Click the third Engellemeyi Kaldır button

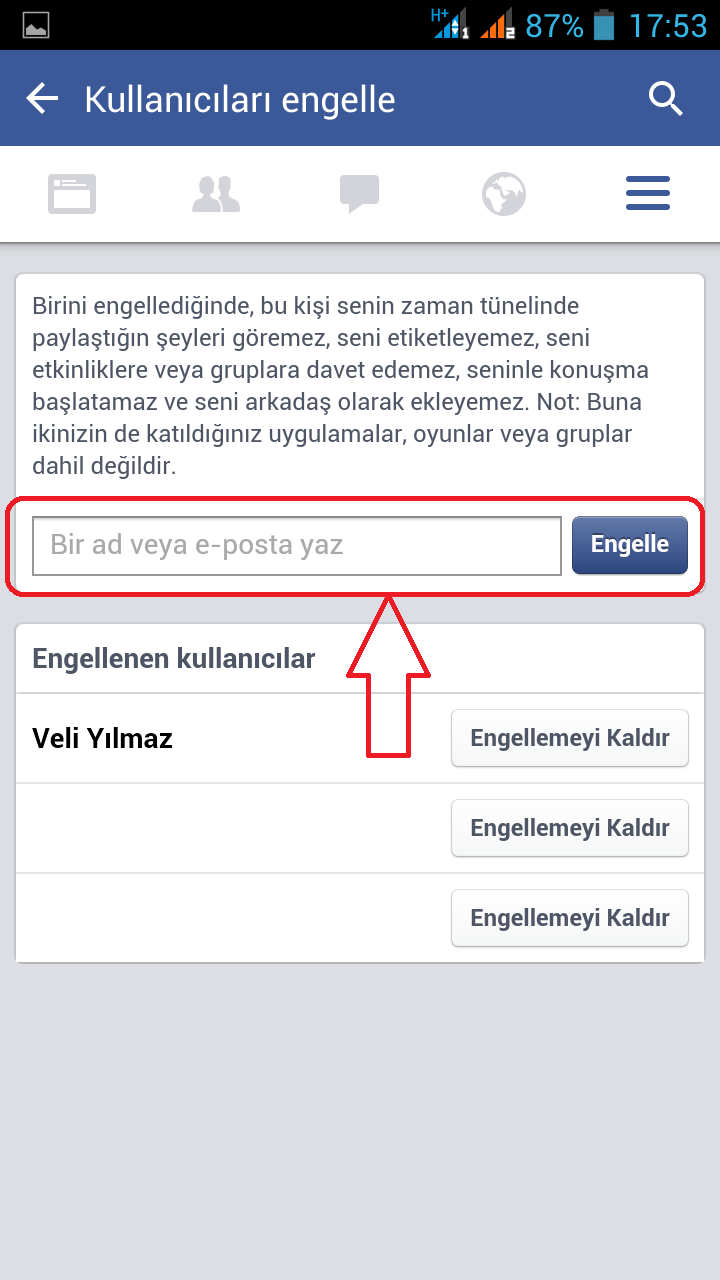coord(570,918)
